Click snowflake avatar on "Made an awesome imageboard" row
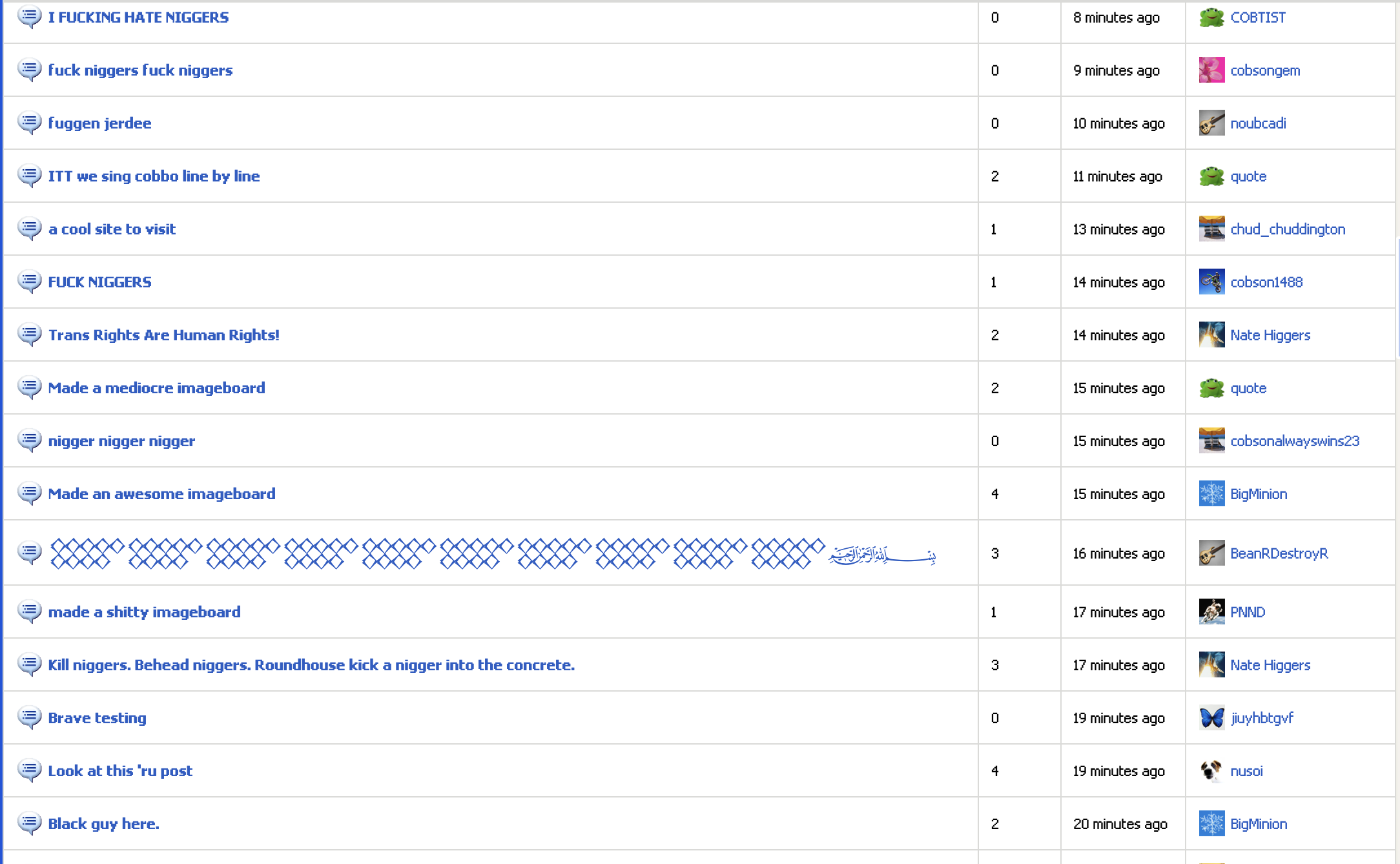 point(1211,494)
